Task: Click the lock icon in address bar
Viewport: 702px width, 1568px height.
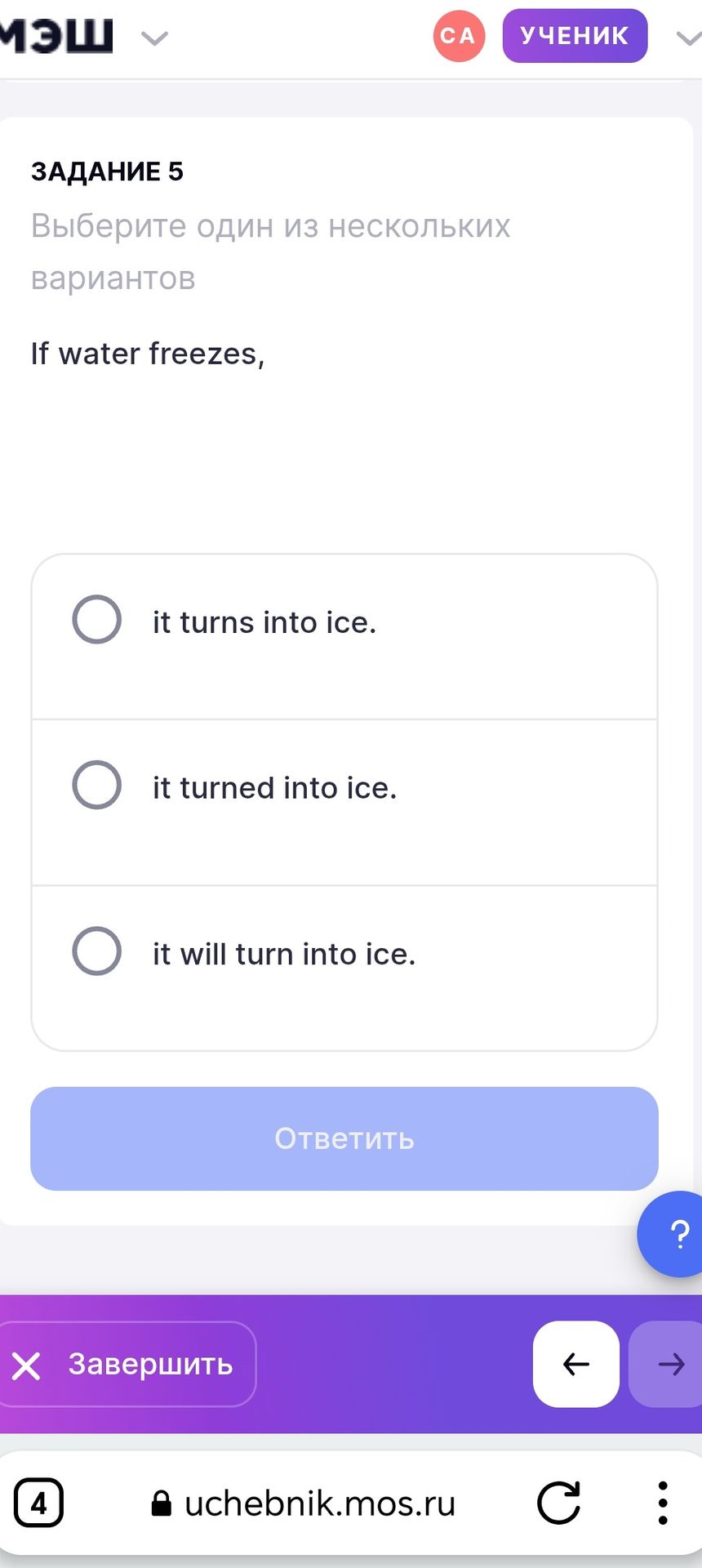Action: click(x=162, y=1504)
